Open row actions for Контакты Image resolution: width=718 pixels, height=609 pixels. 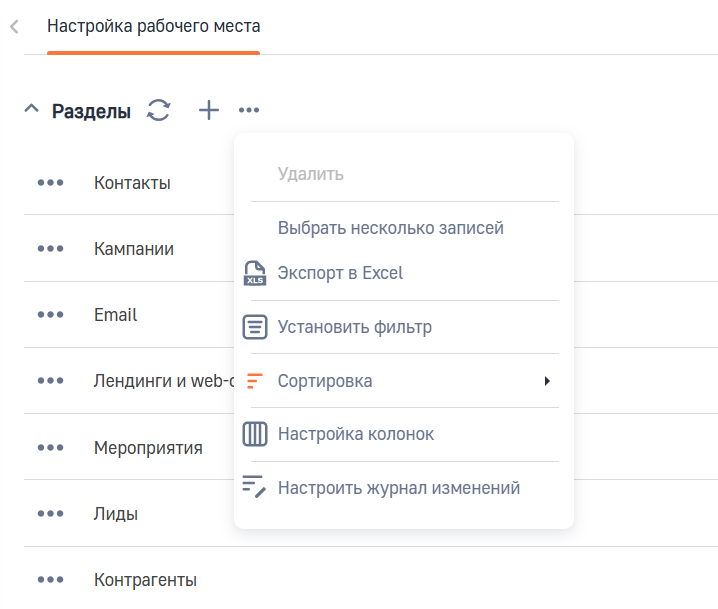pyautogui.click(x=50, y=183)
